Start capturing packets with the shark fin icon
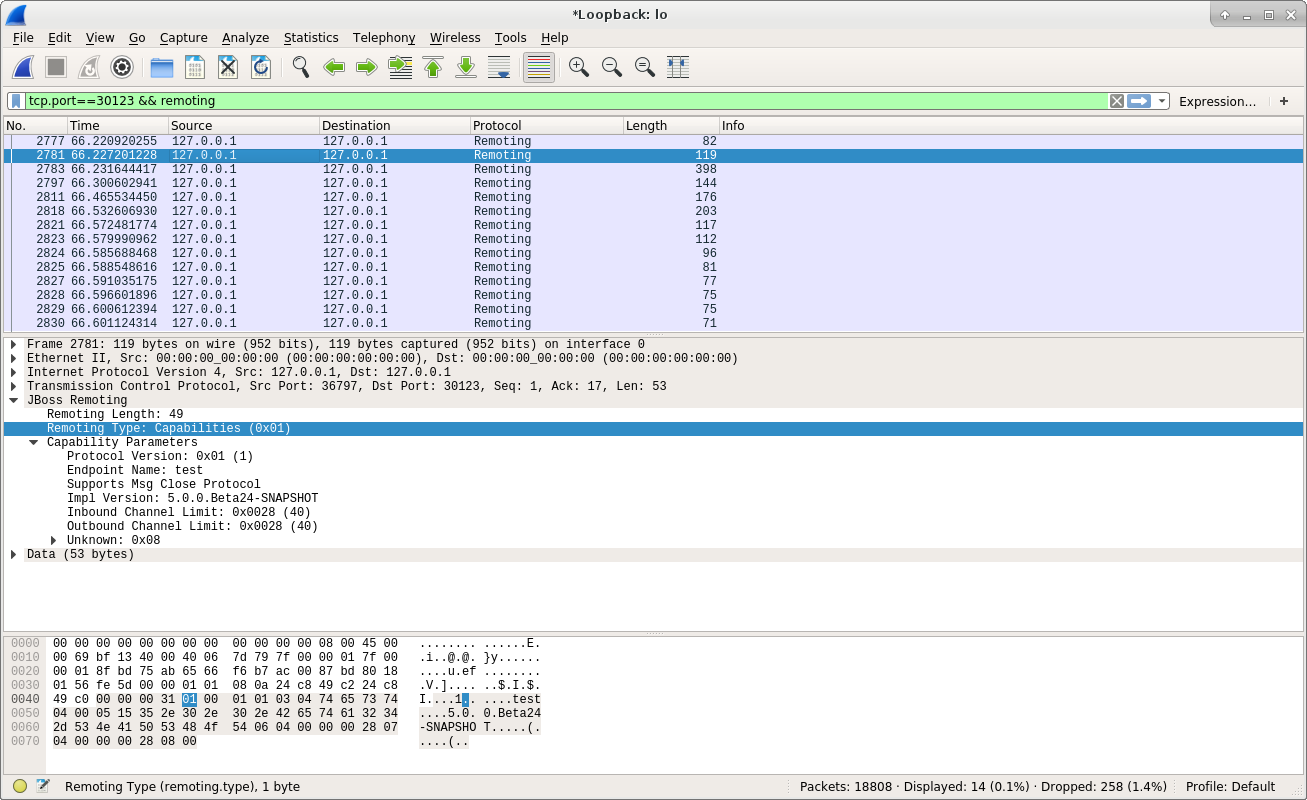 (23, 67)
